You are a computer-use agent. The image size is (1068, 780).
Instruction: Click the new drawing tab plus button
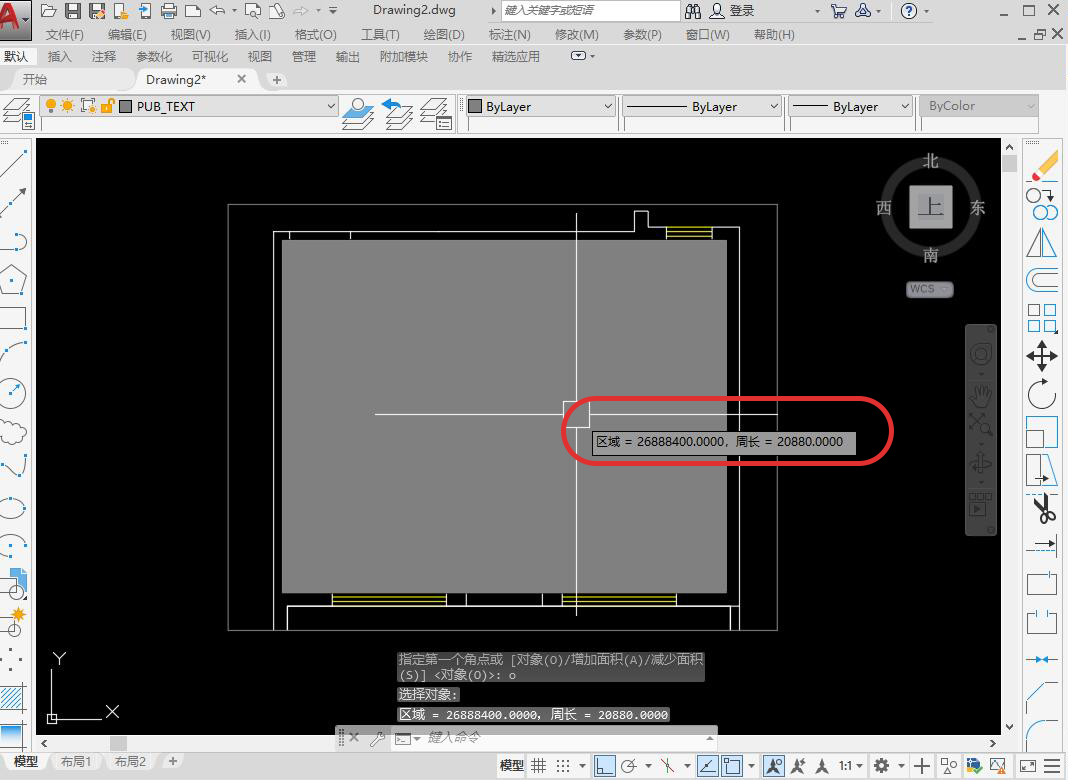277,80
